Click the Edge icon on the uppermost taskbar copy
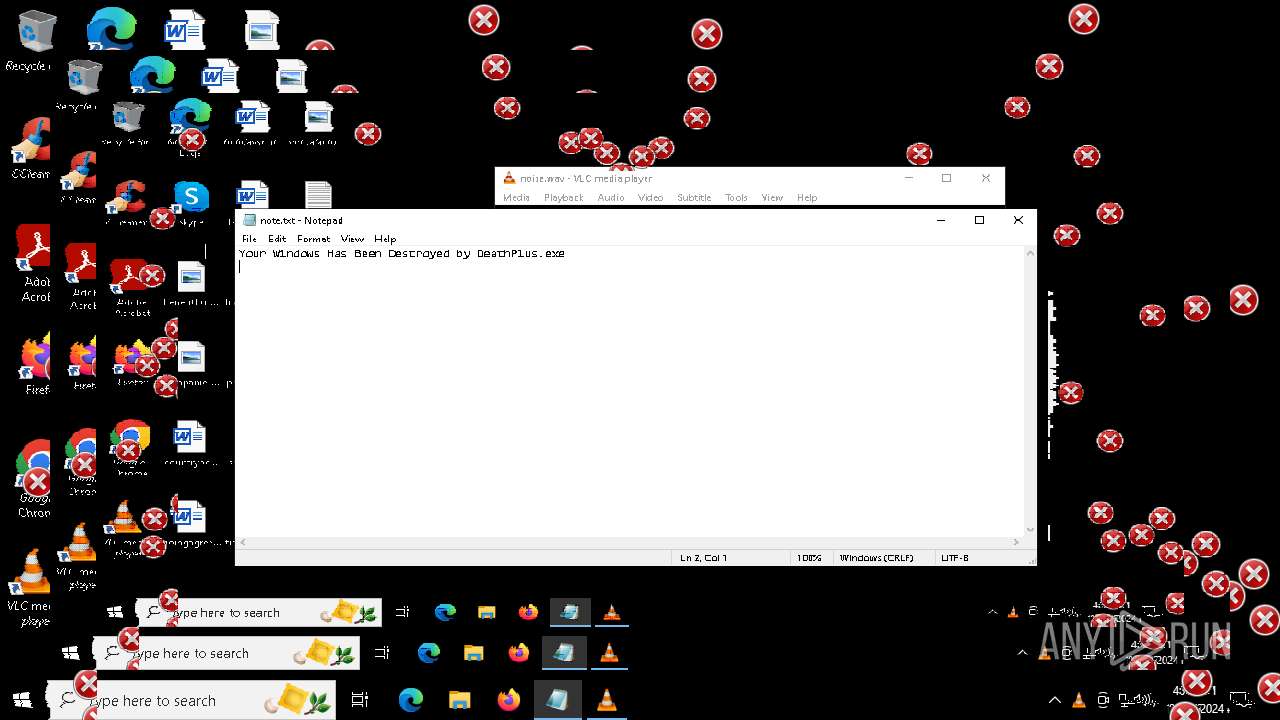The height and width of the screenshot is (720, 1280). 445,612
